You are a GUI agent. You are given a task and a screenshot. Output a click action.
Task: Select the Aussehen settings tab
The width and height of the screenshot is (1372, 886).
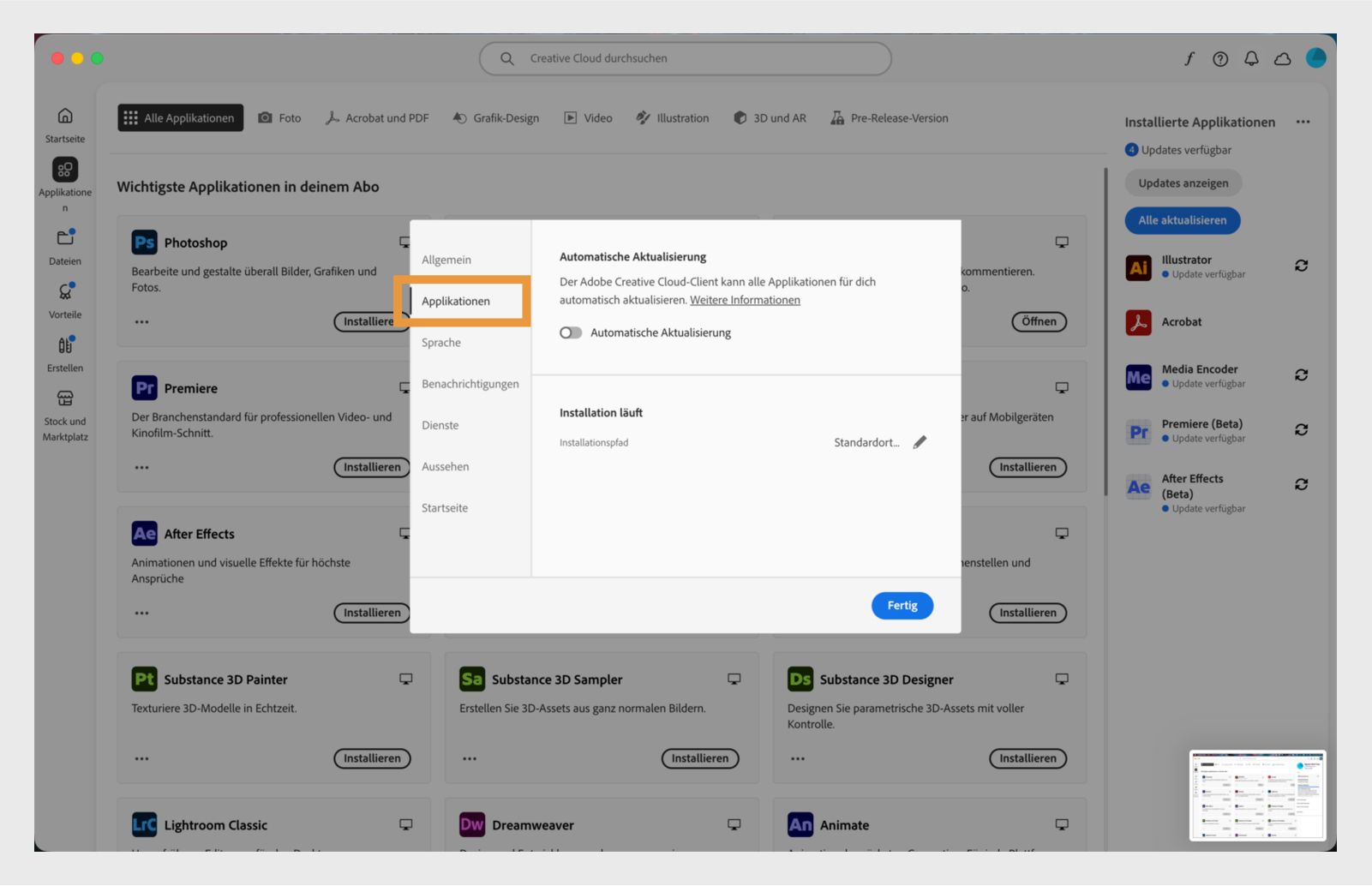click(x=446, y=467)
